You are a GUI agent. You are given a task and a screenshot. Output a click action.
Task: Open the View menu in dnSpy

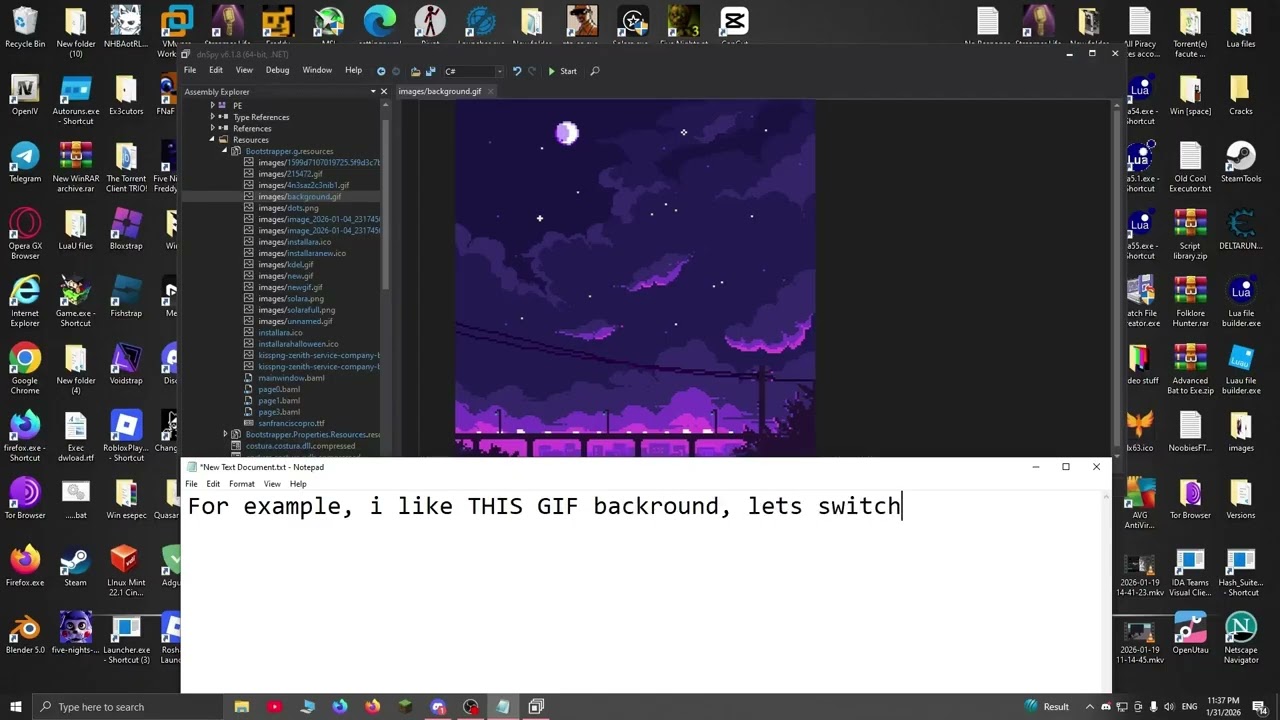[244, 70]
